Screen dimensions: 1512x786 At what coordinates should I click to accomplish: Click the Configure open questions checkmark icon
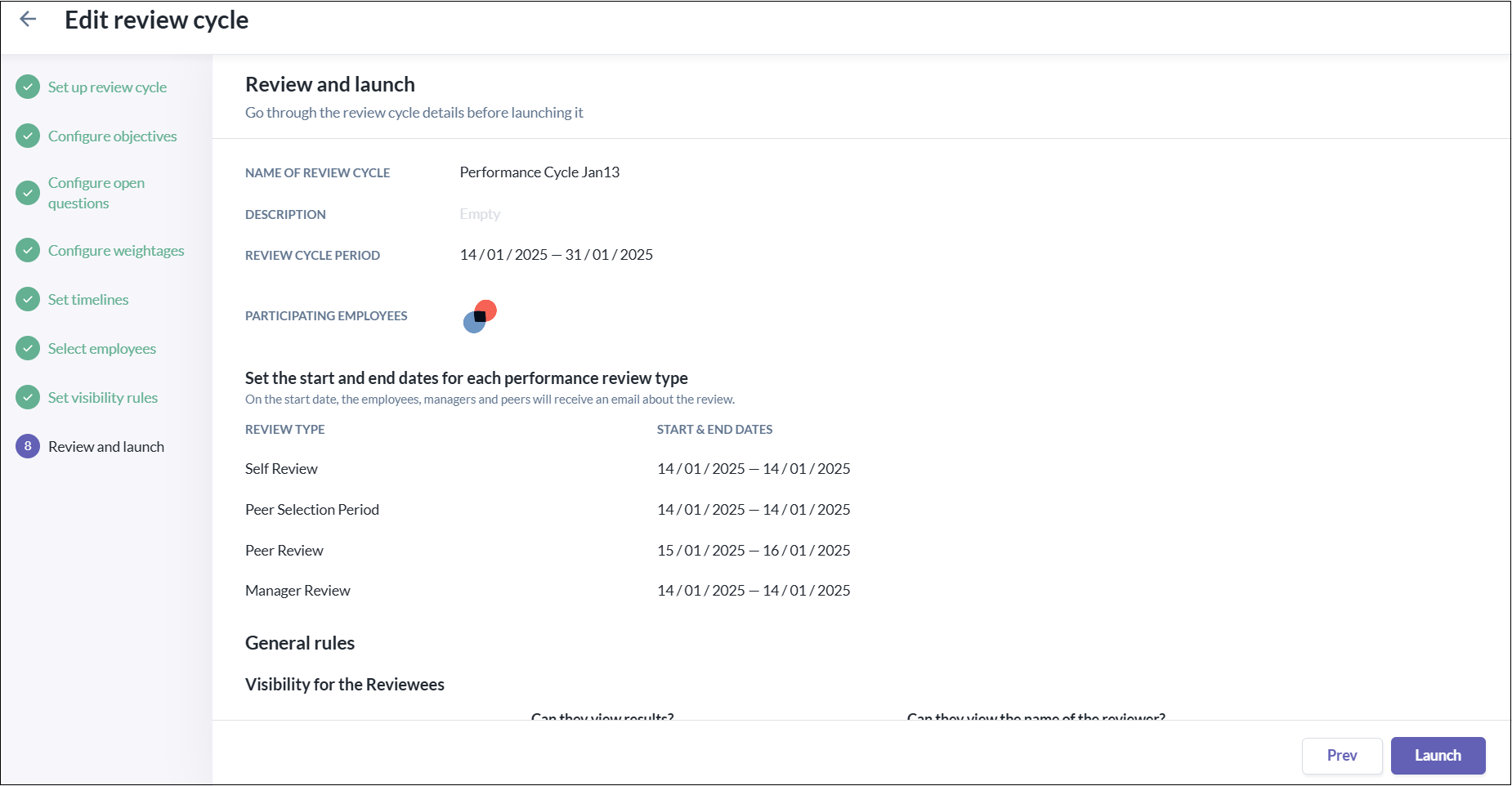point(28,193)
